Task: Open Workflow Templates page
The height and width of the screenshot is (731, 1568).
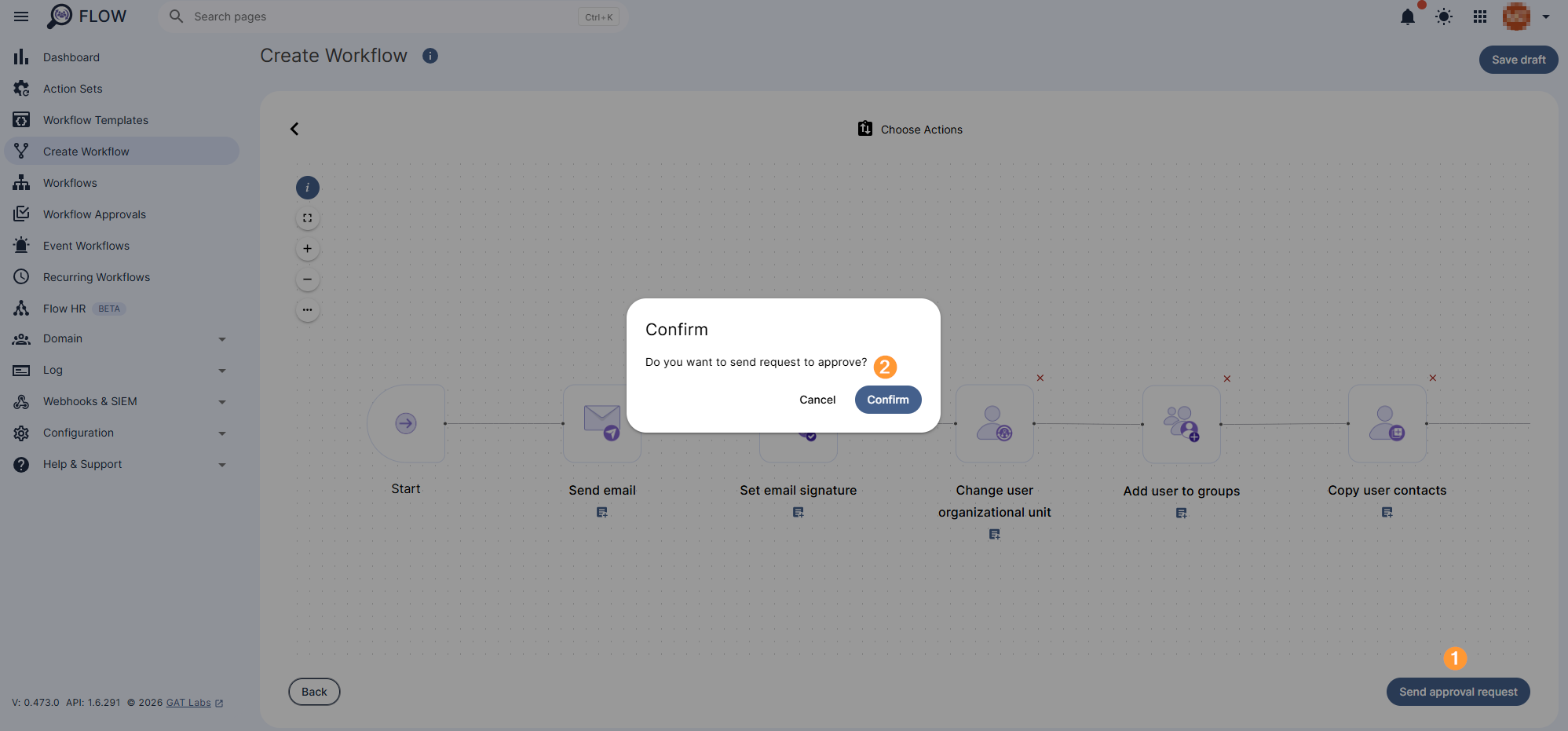Action: click(122, 120)
